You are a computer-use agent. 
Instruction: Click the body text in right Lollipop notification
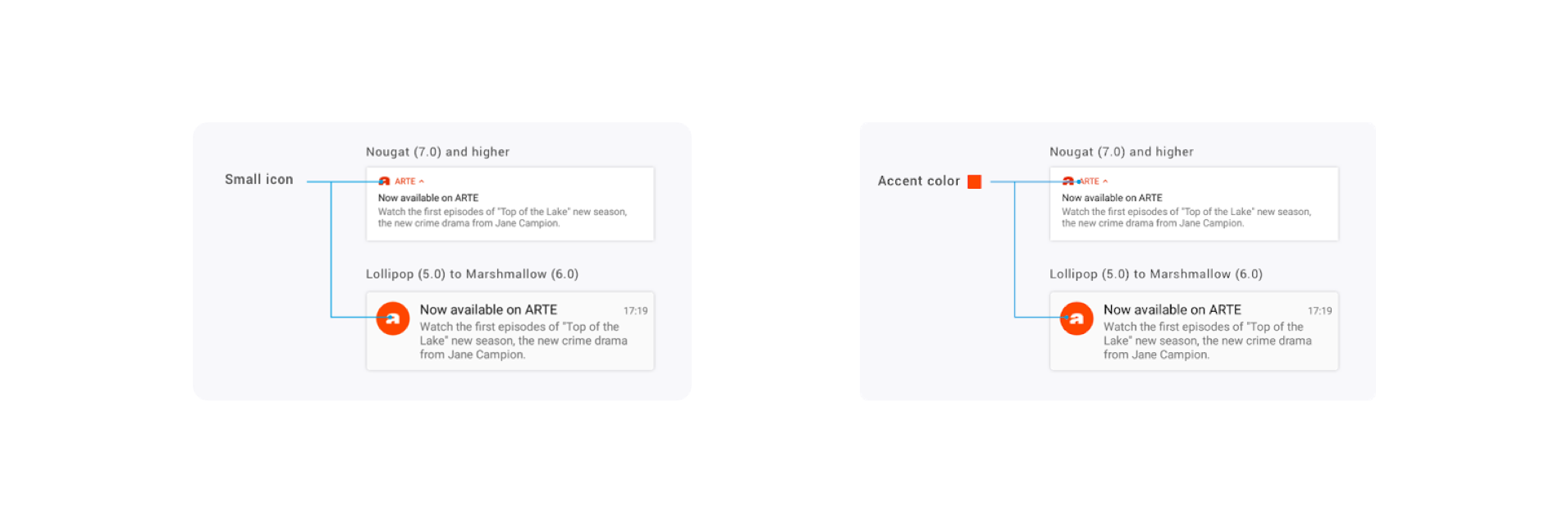pos(1207,341)
